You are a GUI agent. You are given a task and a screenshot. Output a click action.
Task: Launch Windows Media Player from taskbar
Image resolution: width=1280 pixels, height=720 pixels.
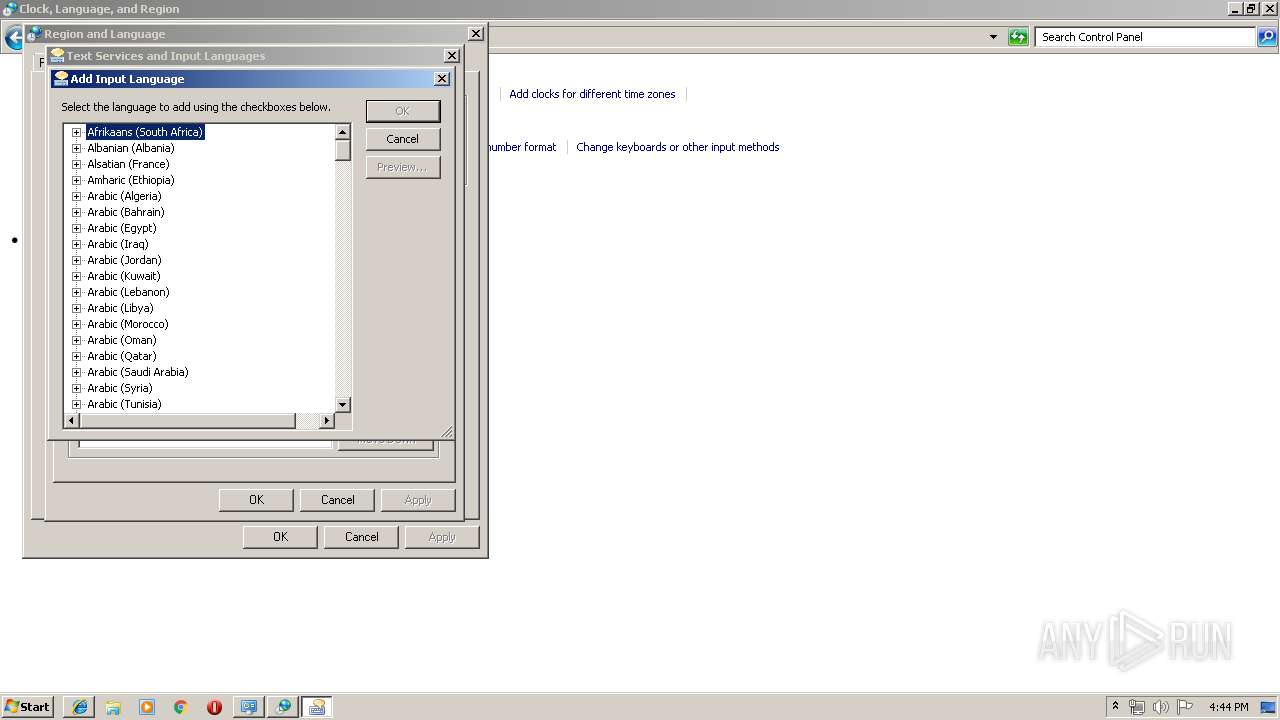point(147,707)
